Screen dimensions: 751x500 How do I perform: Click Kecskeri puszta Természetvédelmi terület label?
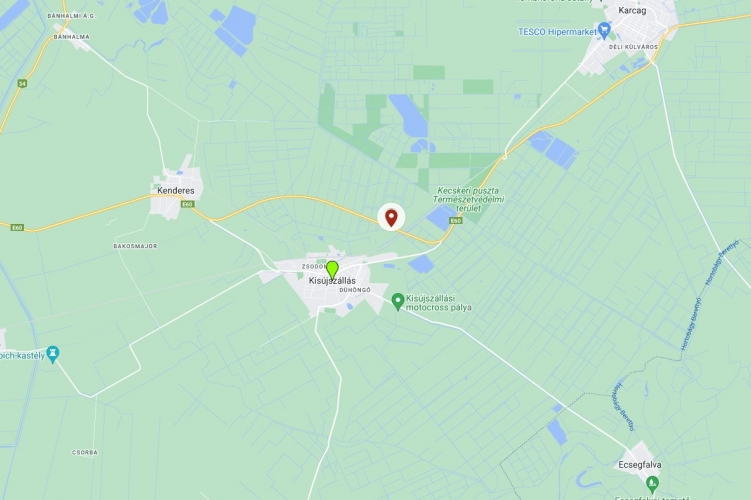[466, 199]
